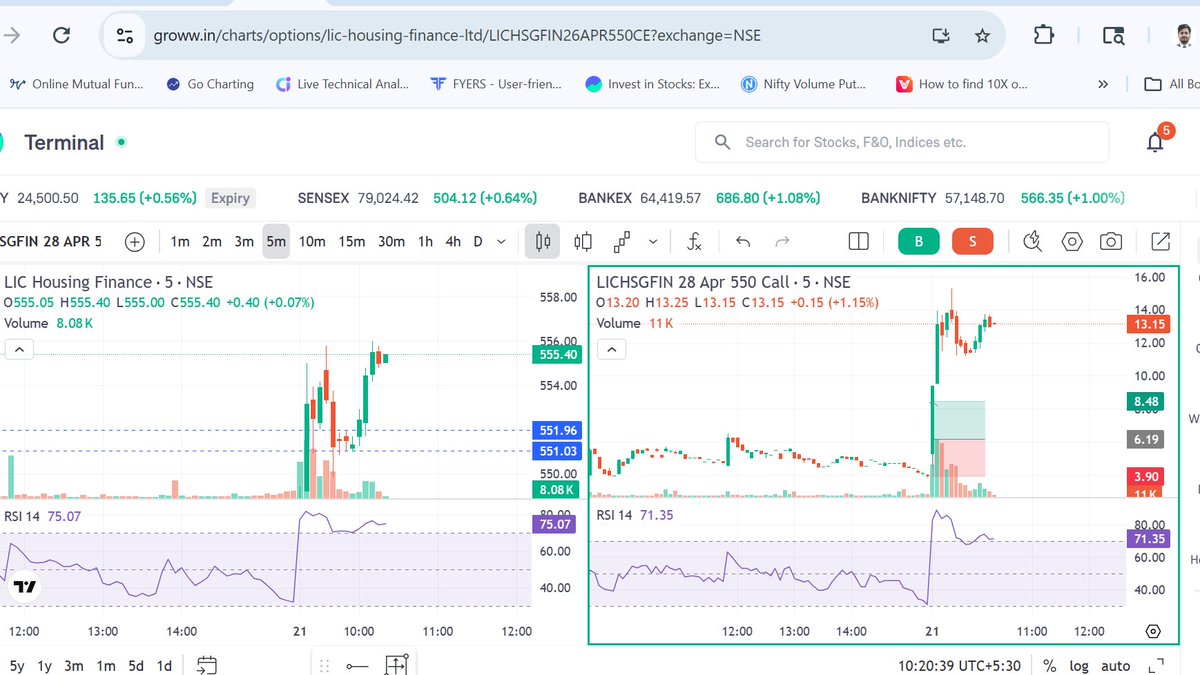This screenshot has height=675, width=1200.
Task: Click in the Search for Stocks field
Action: coord(902,142)
